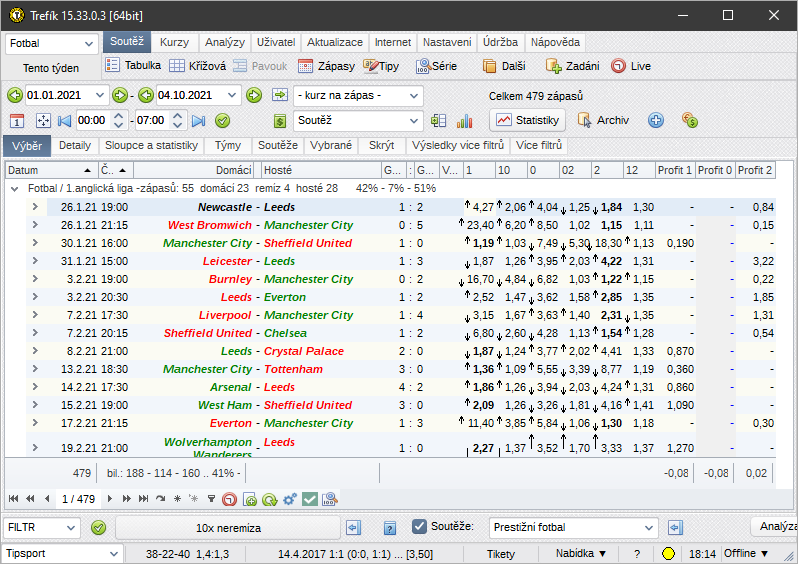Sort by the Profit 1 column header

674,170
